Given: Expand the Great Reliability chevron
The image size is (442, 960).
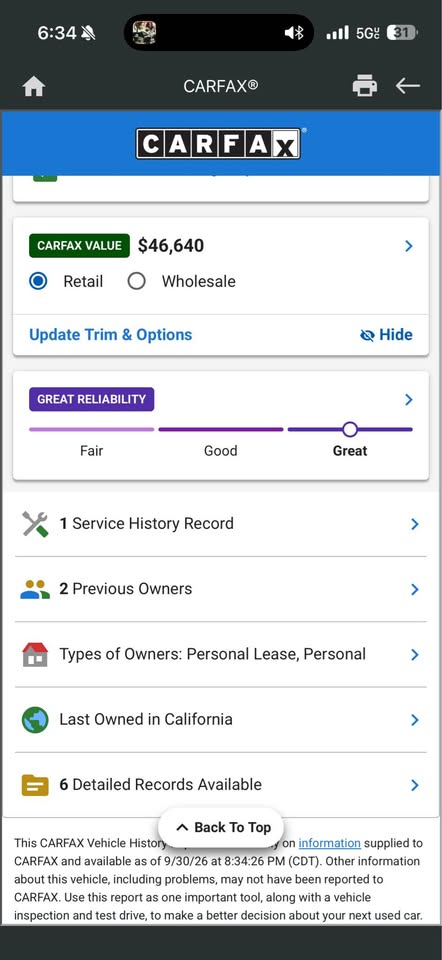Looking at the screenshot, I should pos(409,400).
